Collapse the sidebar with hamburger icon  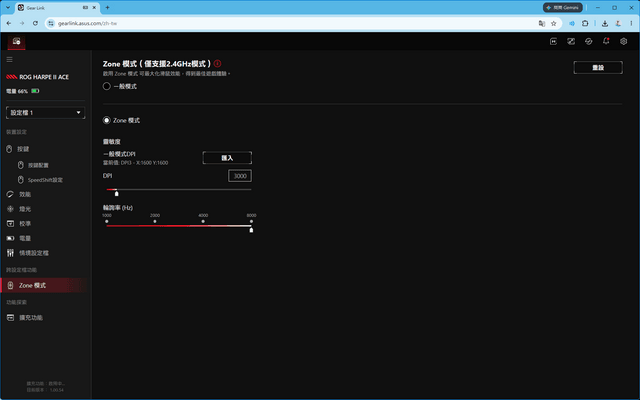click(9, 60)
